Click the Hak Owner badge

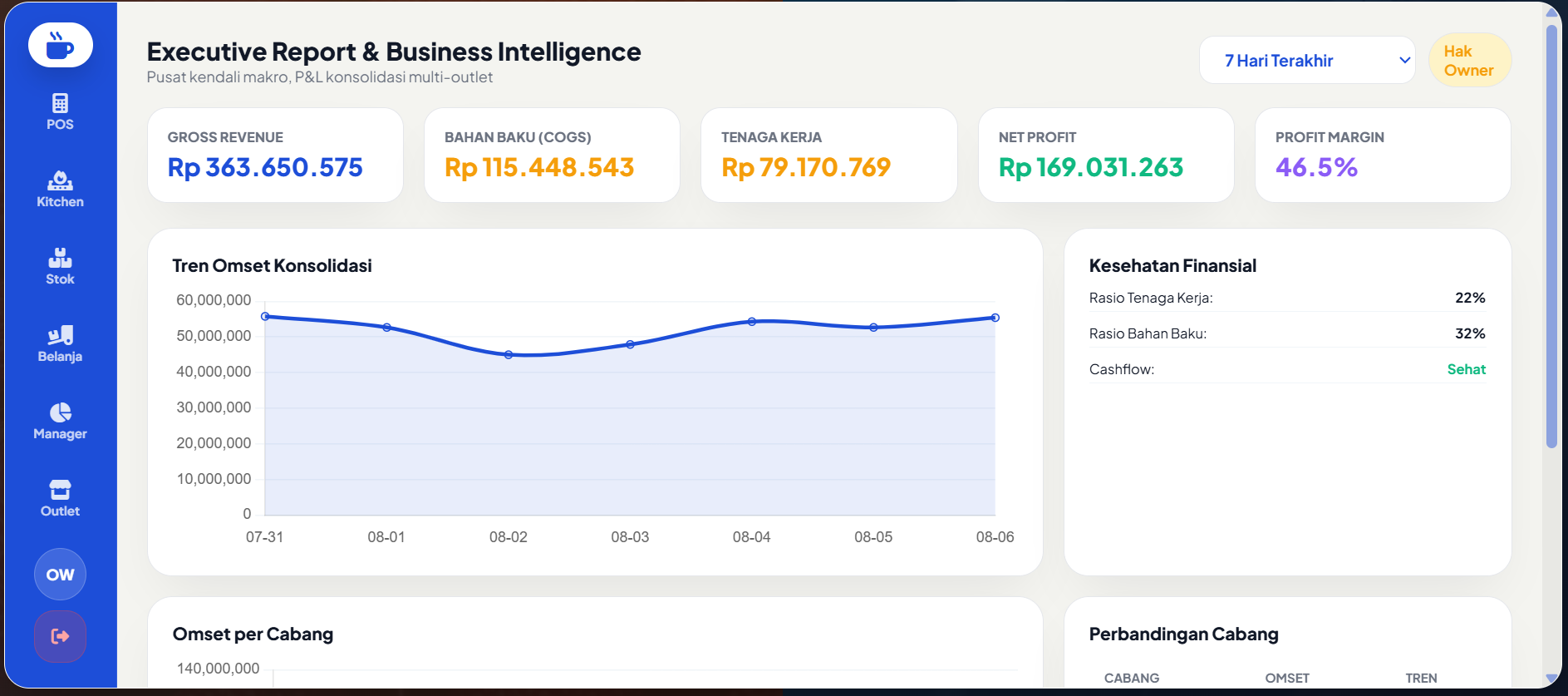click(x=1469, y=61)
